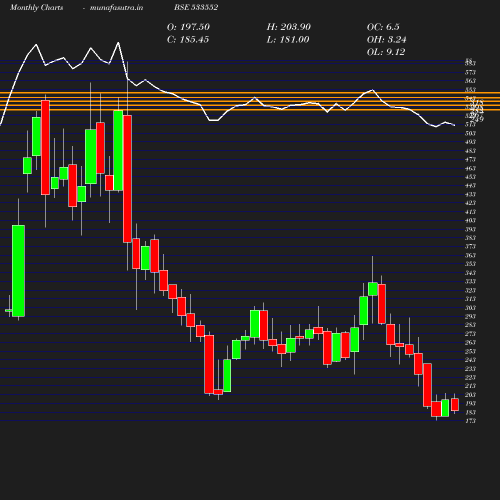Click the 443 price axis label
This screenshot has width=500, height=500.
(x=470, y=186)
